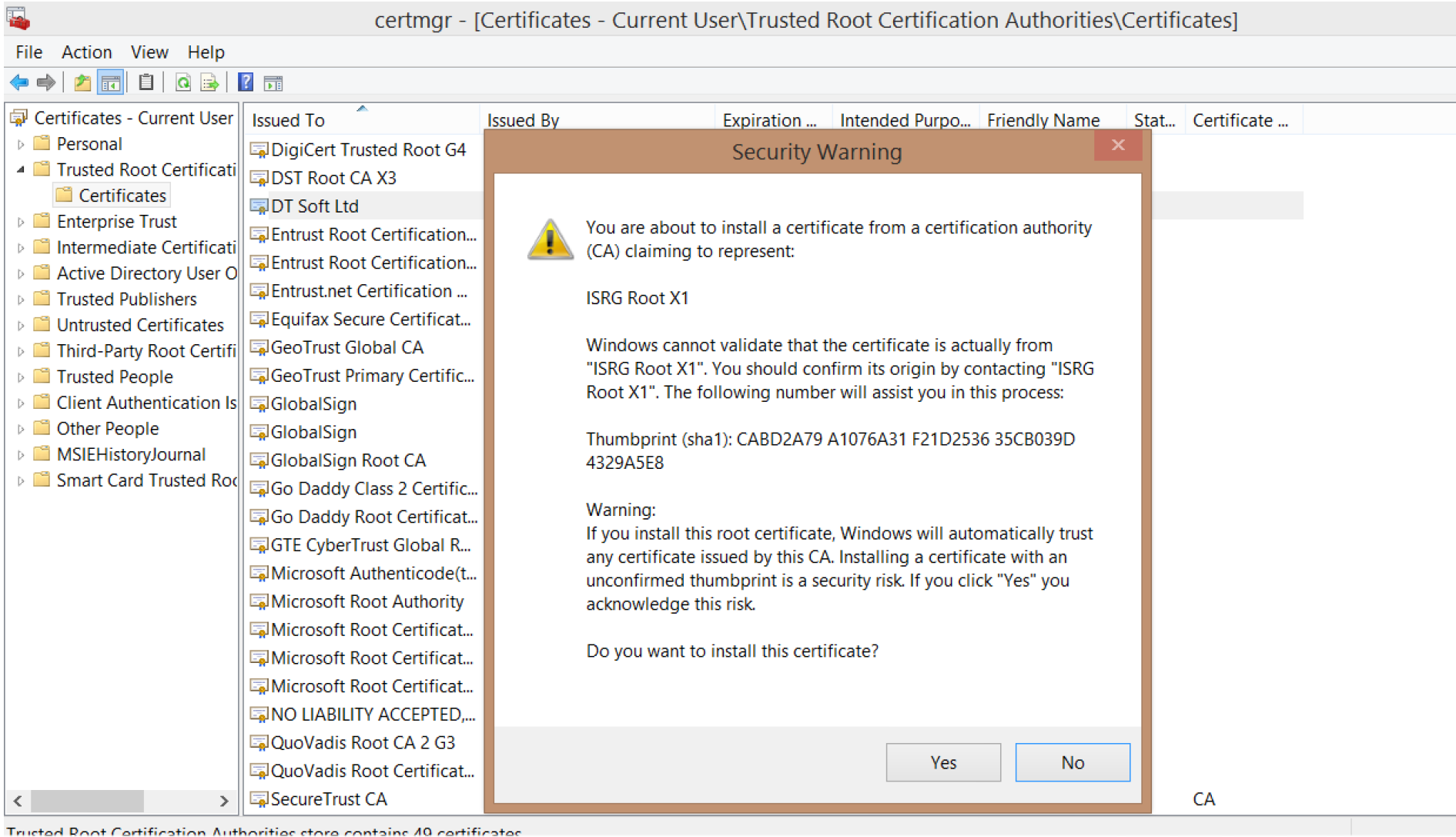Viewport: 1456px width, 837px height.
Task: Open the View menu
Action: click(x=149, y=52)
